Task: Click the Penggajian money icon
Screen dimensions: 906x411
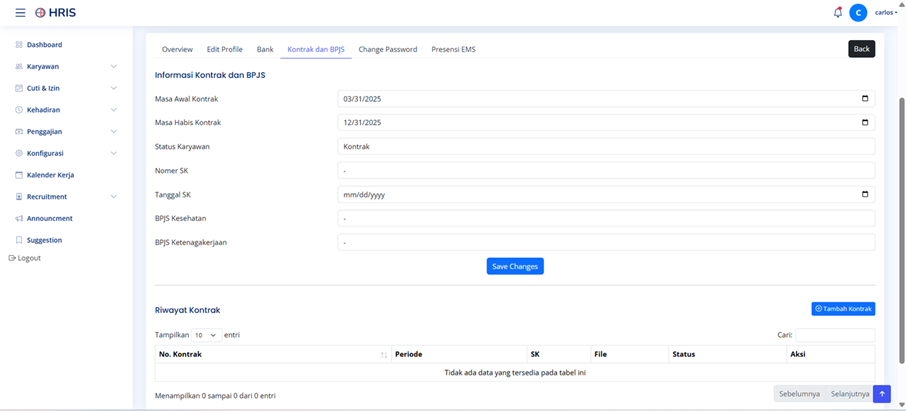Action: pos(18,132)
